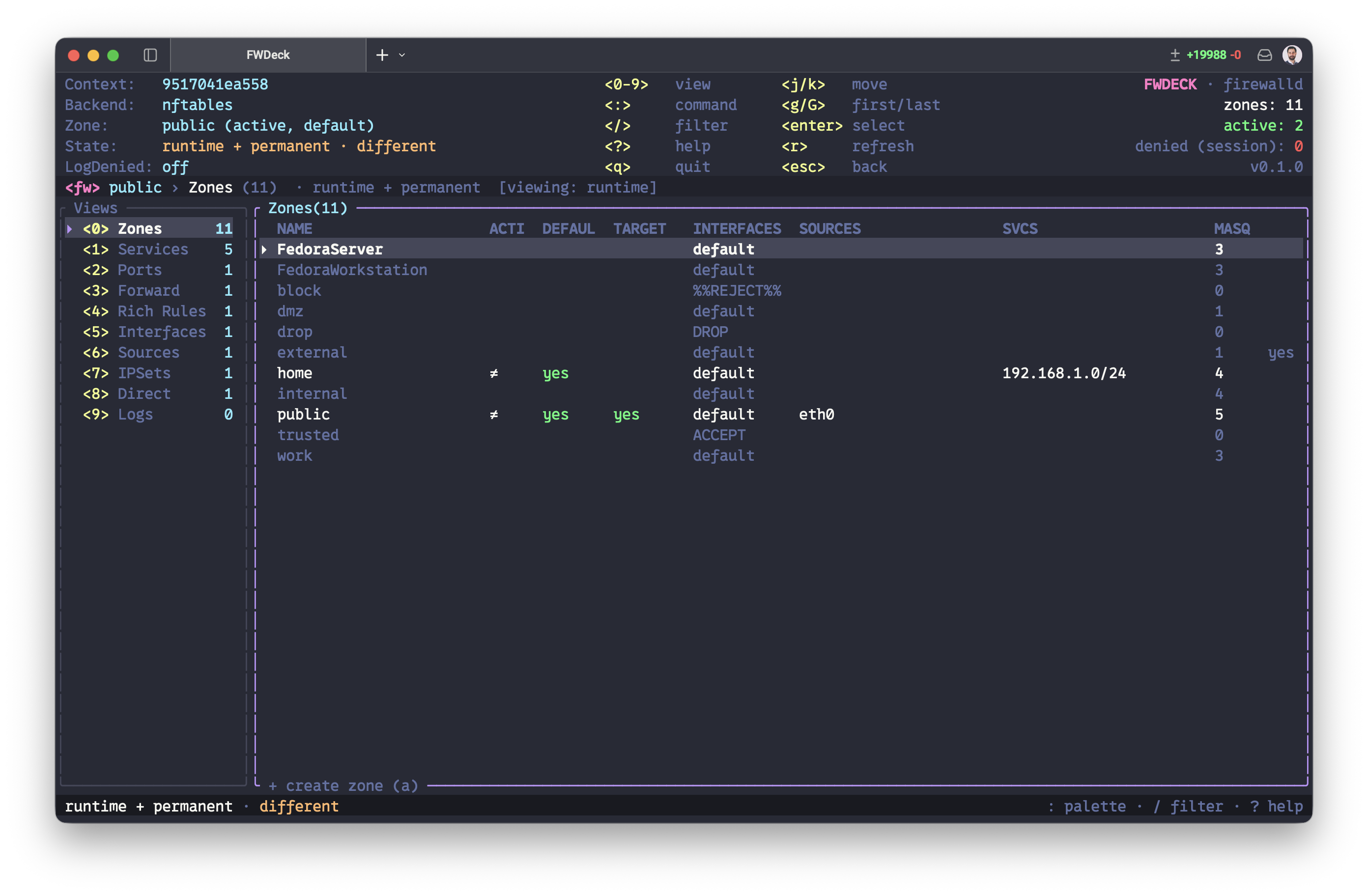Switch to the Ports view

point(149,270)
